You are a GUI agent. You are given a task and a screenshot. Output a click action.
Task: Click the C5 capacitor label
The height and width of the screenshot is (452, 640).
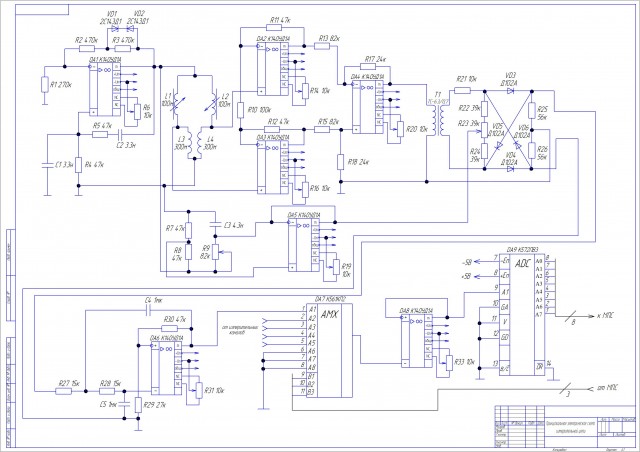(108, 405)
